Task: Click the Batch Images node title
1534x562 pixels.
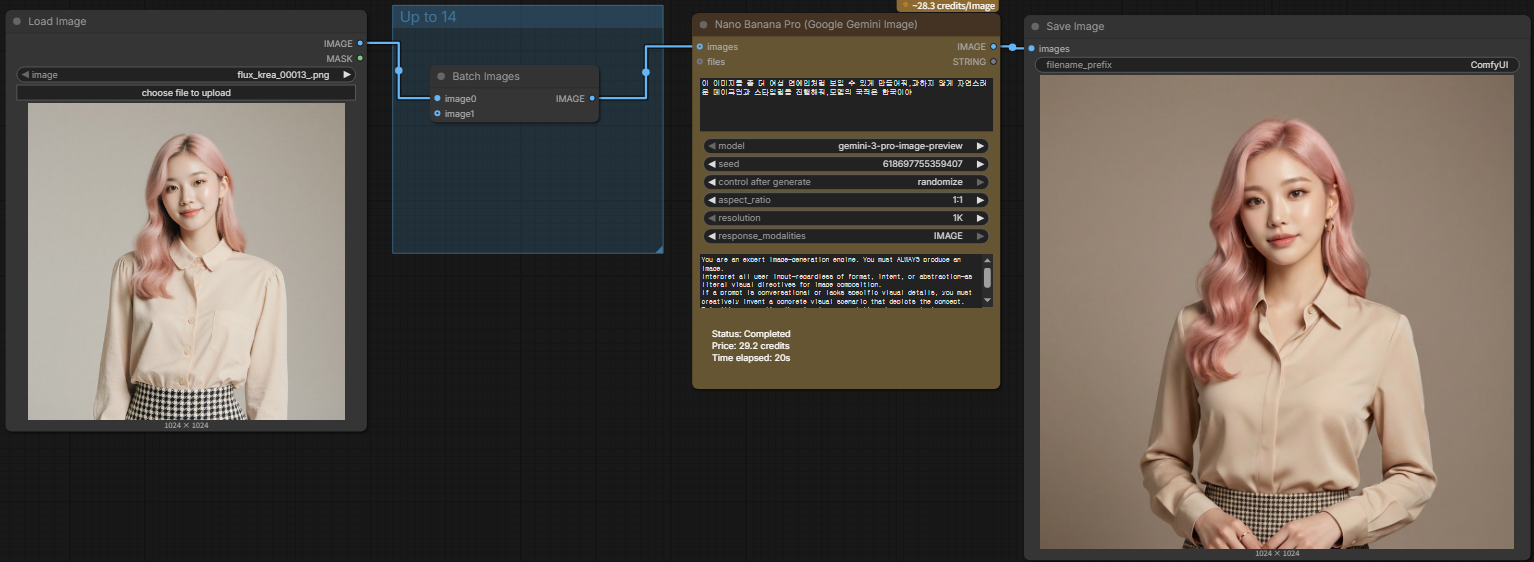Action: pos(486,76)
